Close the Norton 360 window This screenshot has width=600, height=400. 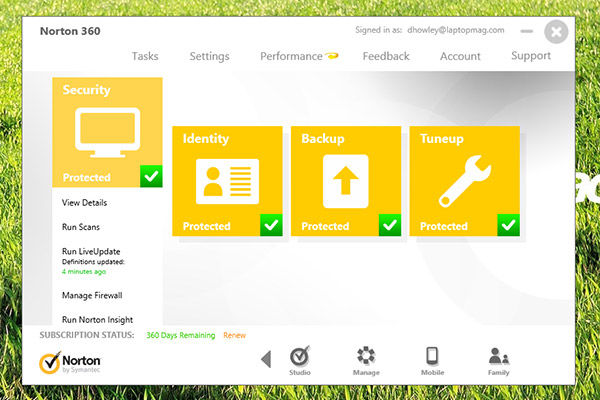pyautogui.click(x=556, y=32)
